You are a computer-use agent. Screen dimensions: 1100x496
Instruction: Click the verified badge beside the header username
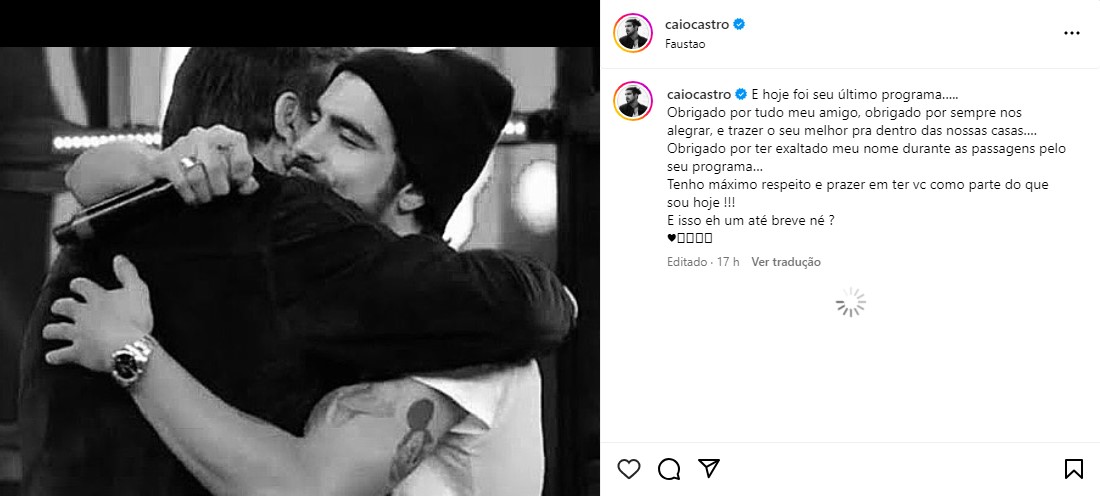click(x=739, y=25)
